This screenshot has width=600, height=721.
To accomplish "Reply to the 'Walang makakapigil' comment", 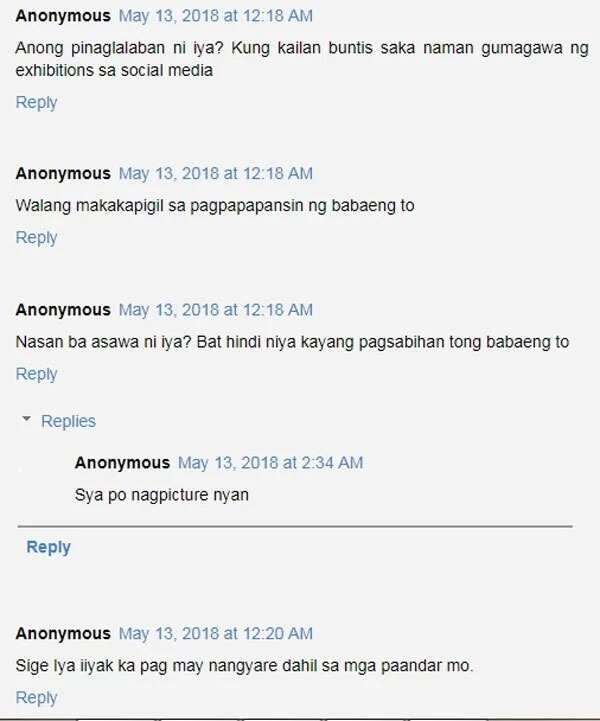I will (36, 238).
